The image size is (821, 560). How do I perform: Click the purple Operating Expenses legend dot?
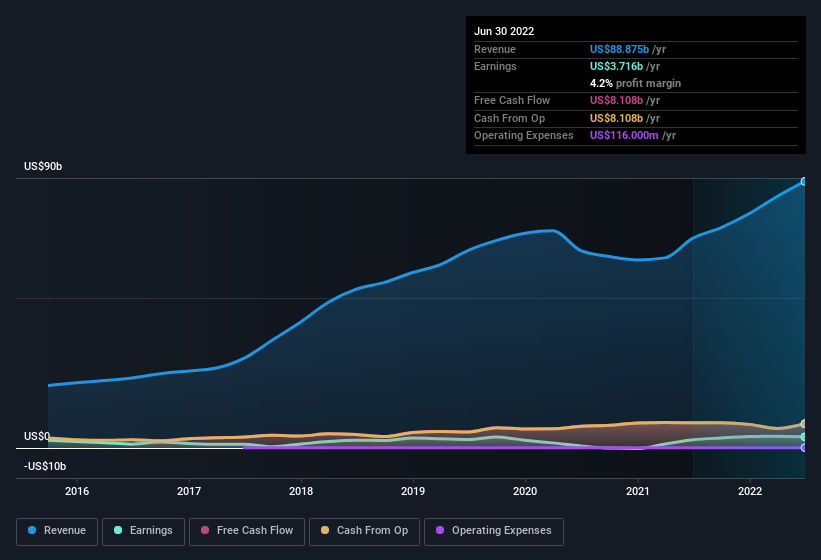pos(440,530)
